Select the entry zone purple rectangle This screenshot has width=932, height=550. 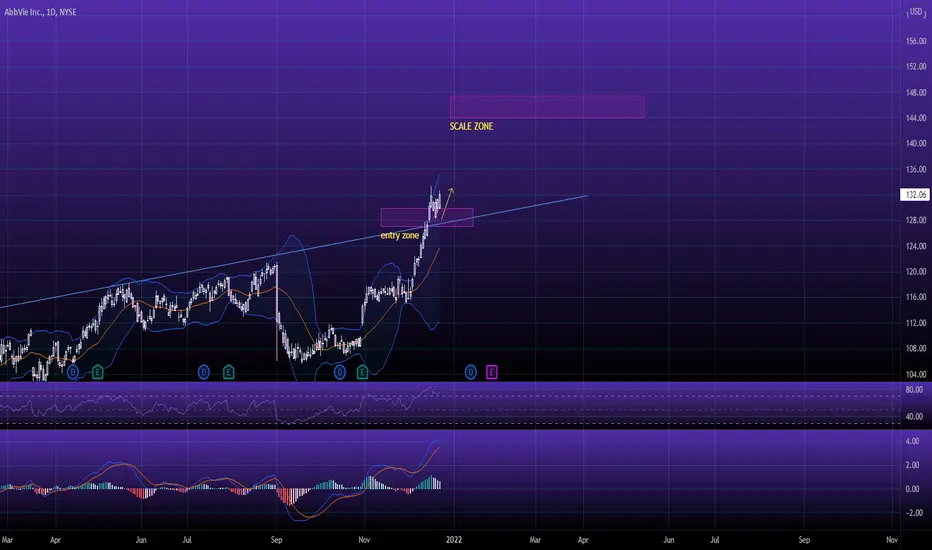pos(427,217)
